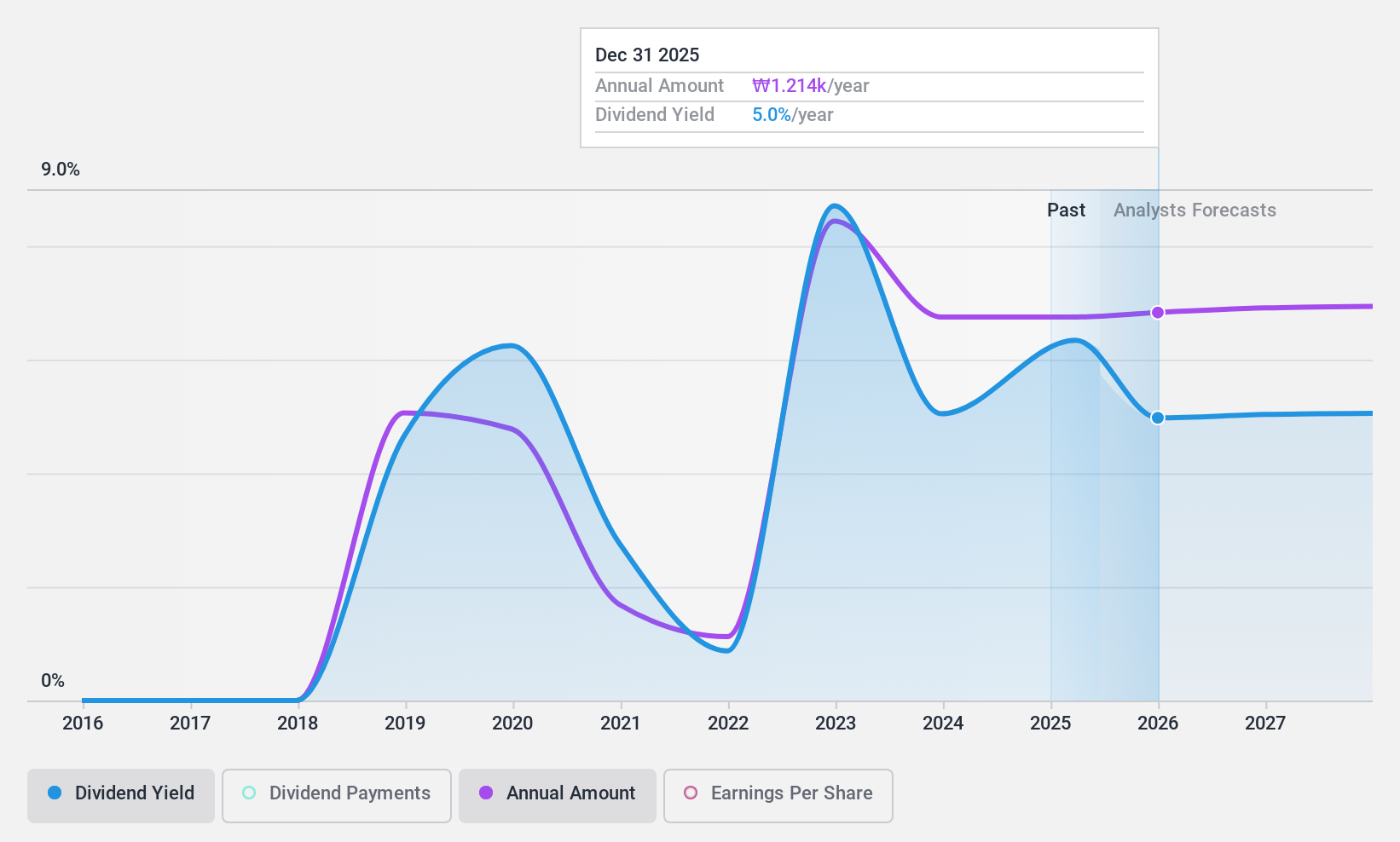
Task: Click the Dividend Yield tooltip label
Action: click(x=655, y=115)
